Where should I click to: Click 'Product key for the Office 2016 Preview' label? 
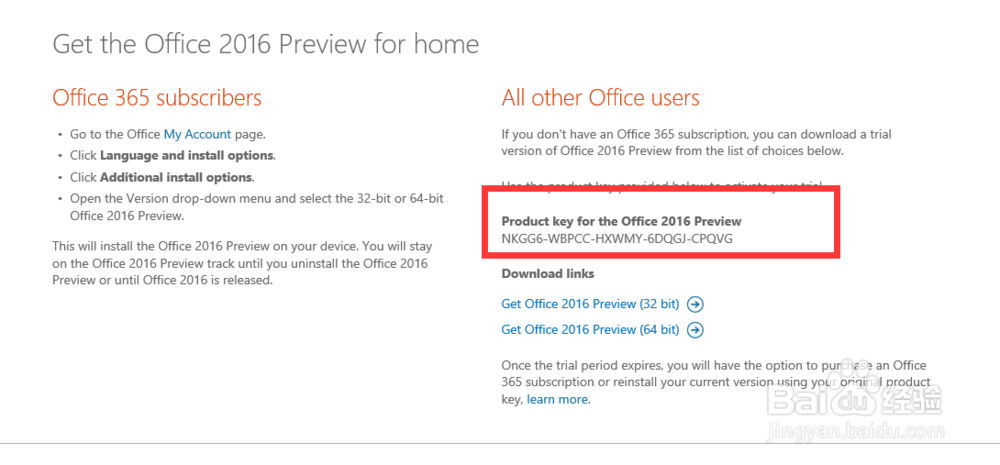(621, 220)
